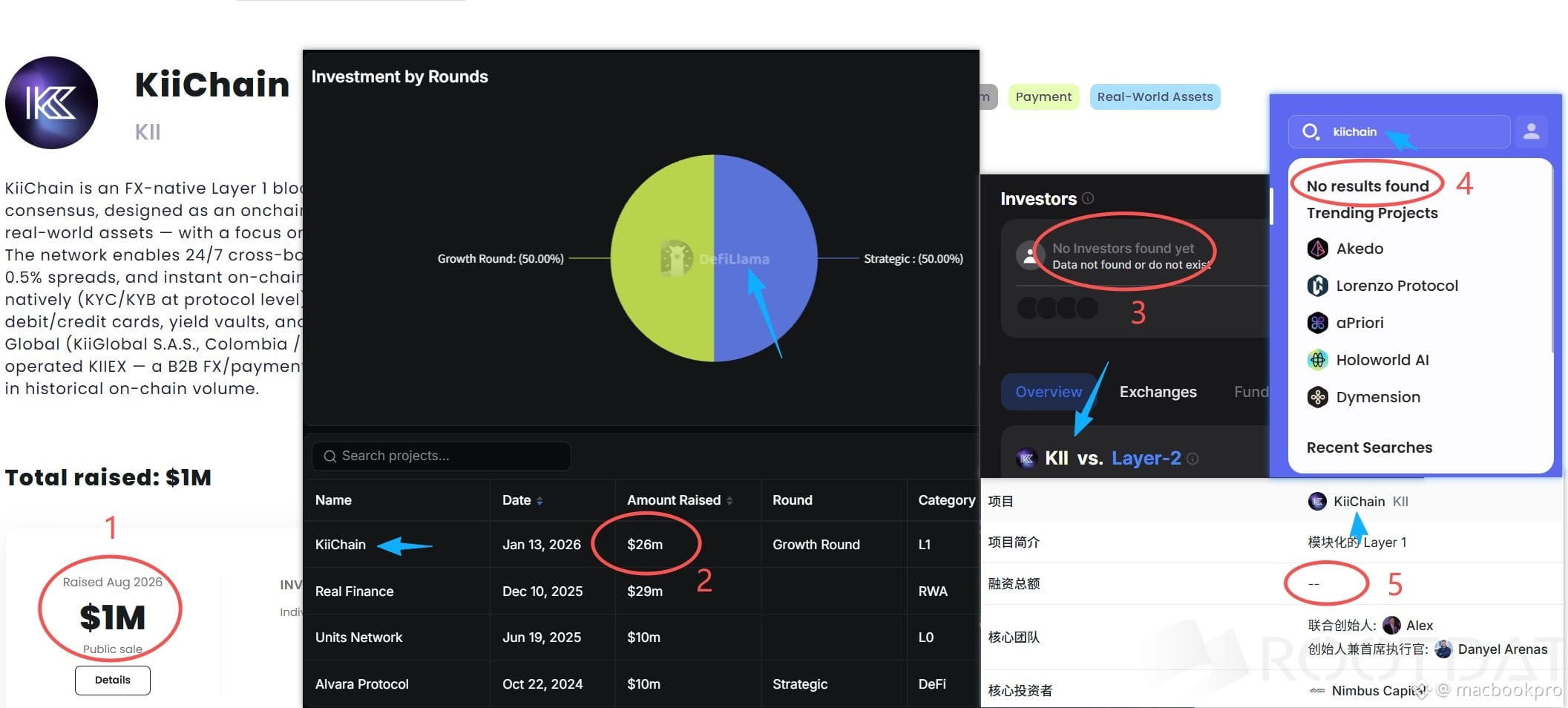Click the Dec 10, 2025 date cell

[542, 591]
